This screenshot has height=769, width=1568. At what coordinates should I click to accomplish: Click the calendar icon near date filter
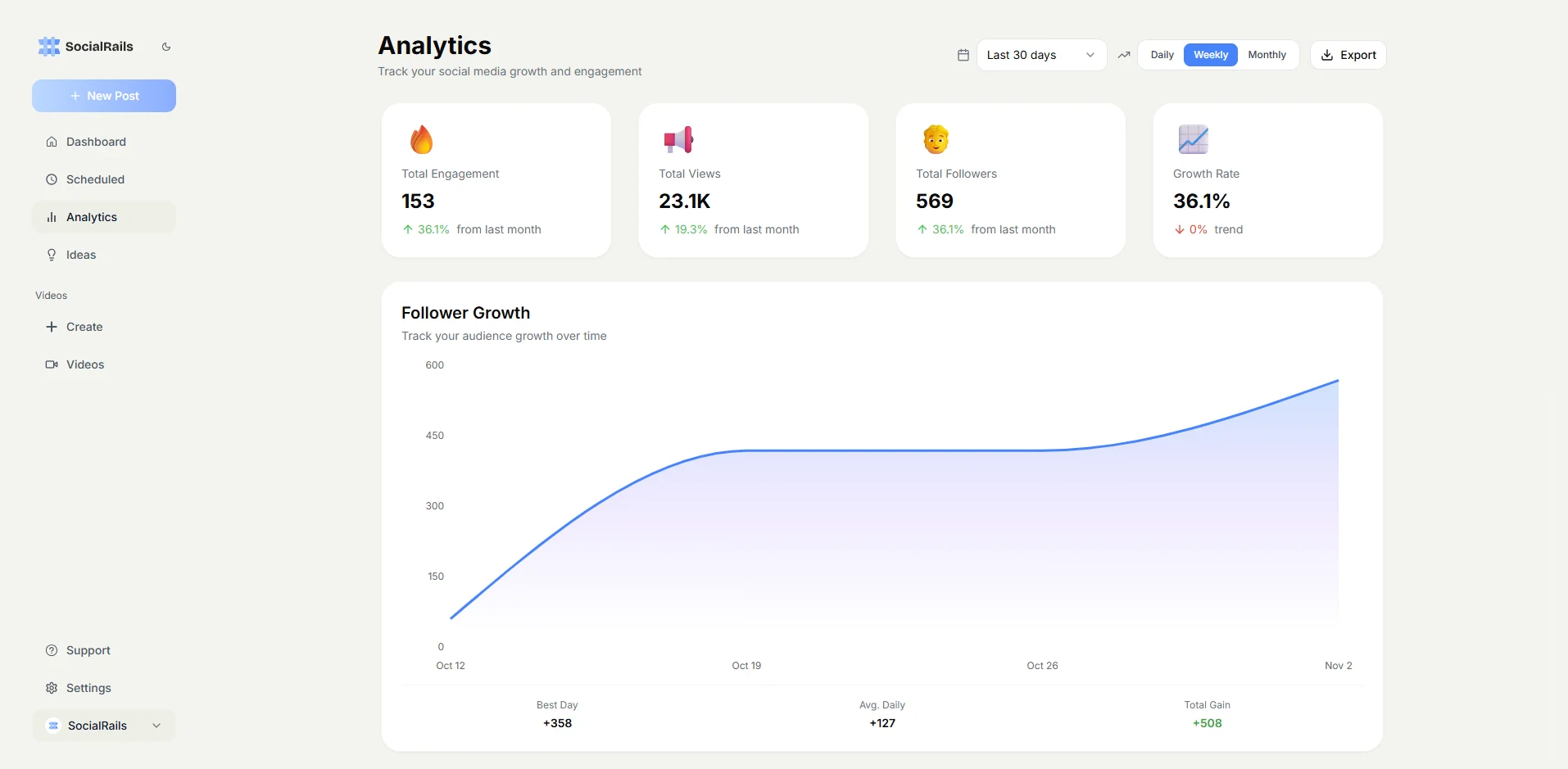963,55
